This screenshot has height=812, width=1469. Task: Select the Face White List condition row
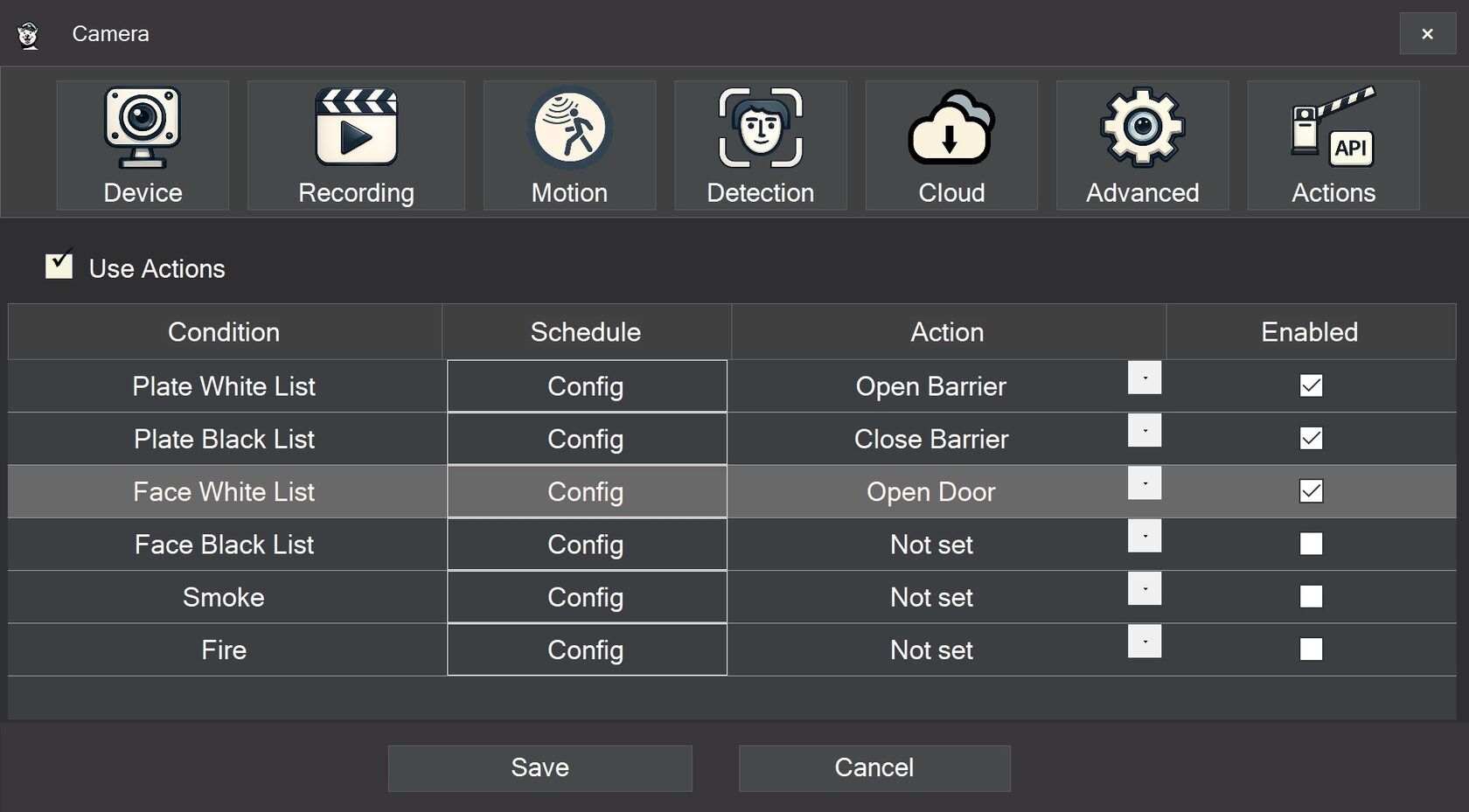[224, 492]
